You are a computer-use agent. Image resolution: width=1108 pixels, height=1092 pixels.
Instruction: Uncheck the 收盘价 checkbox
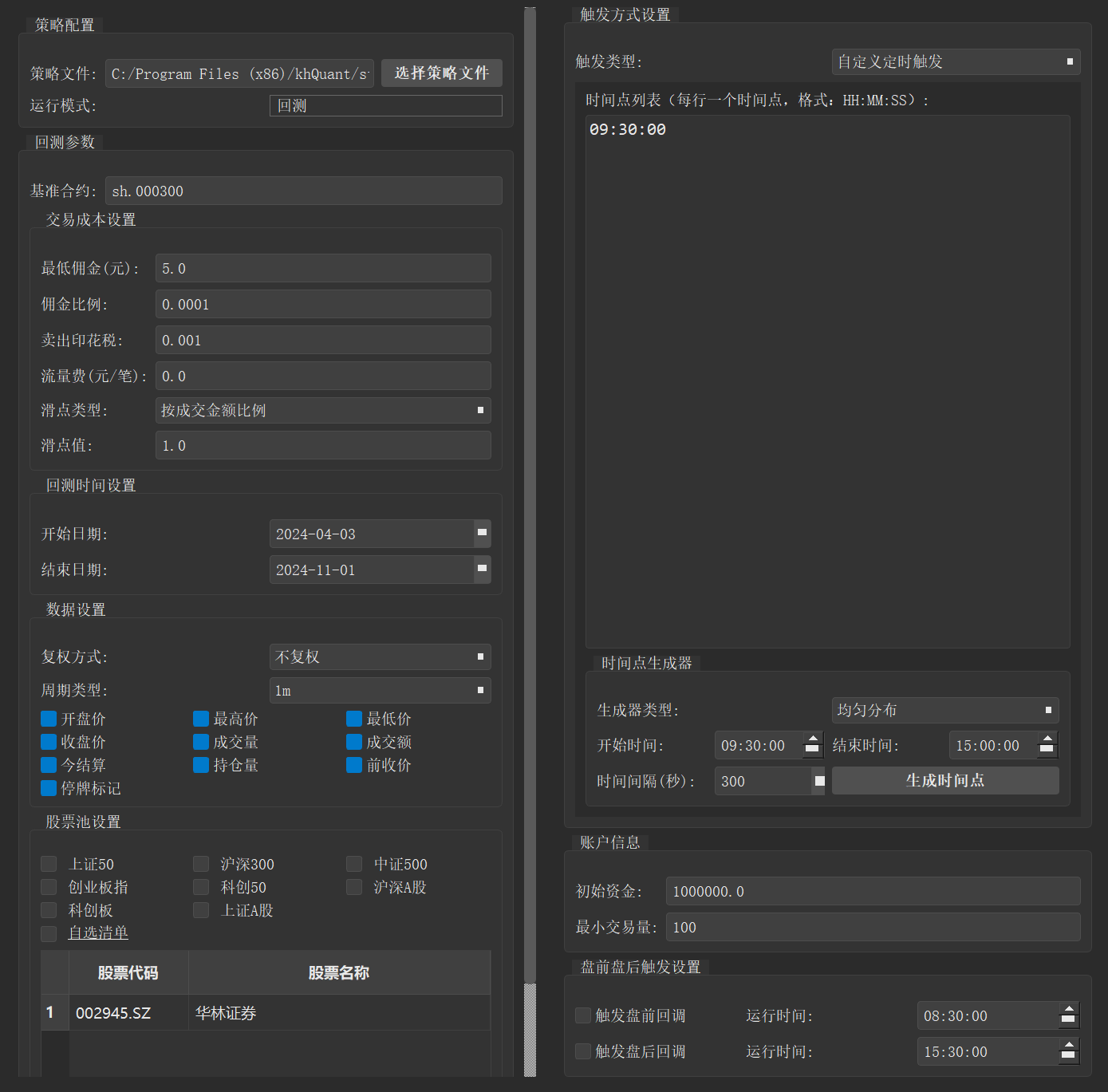click(x=49, y=743)
